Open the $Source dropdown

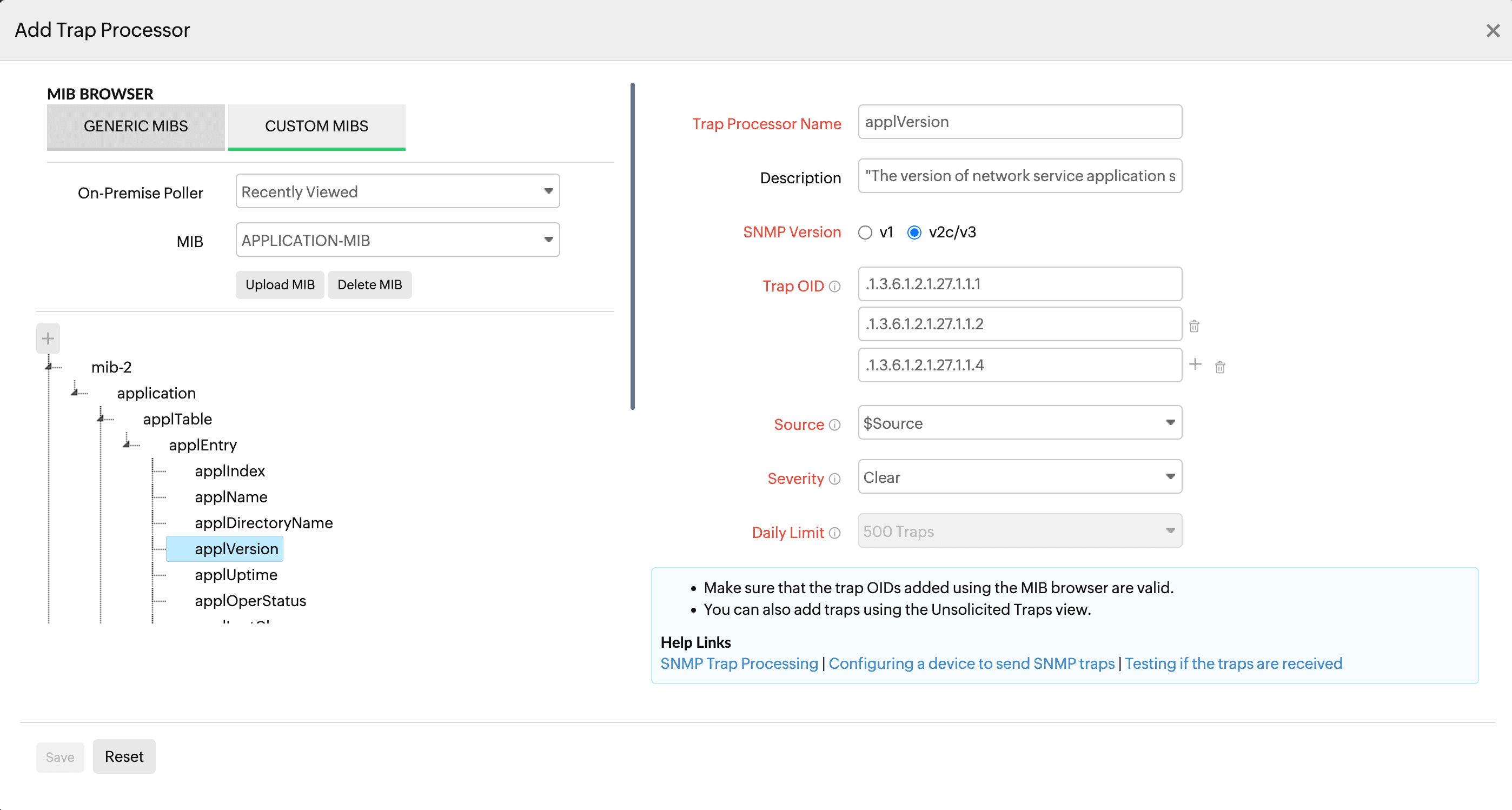1018,423
